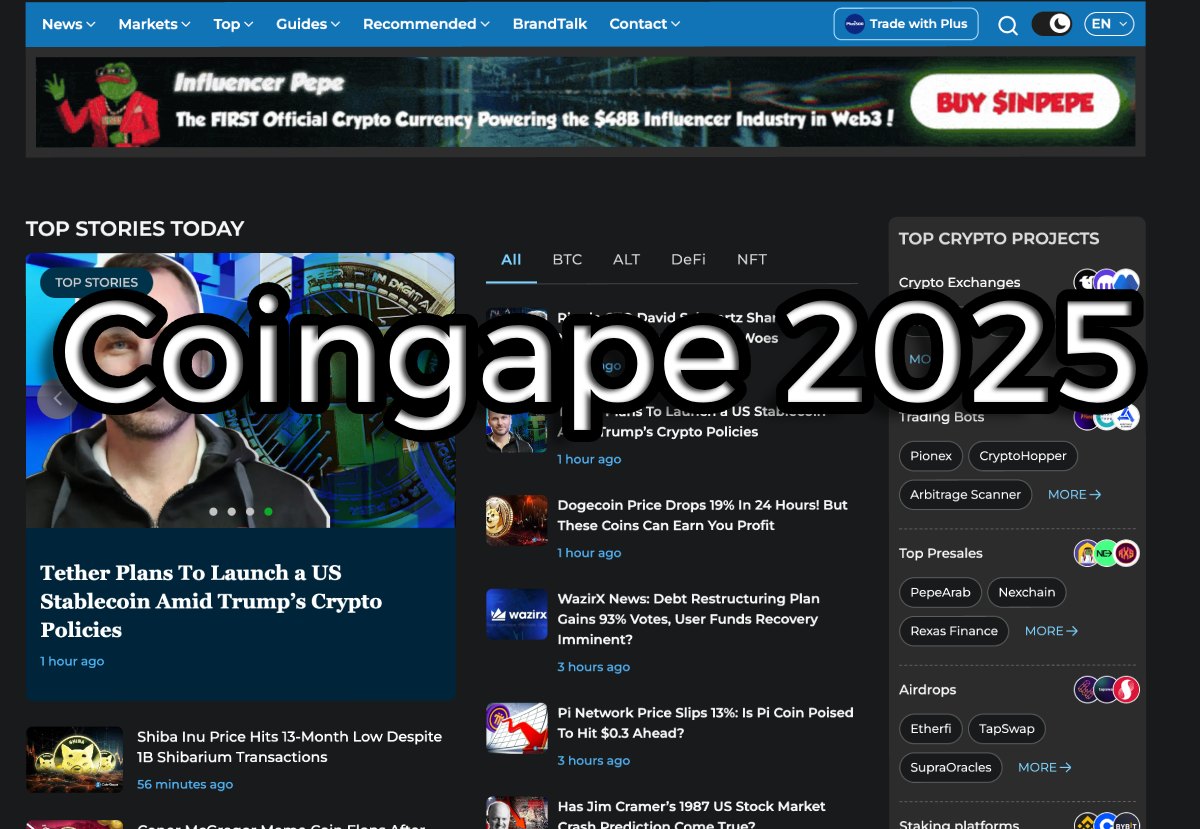
Task: Click the Nexchain chip
Action: [x=1027, y=592]
